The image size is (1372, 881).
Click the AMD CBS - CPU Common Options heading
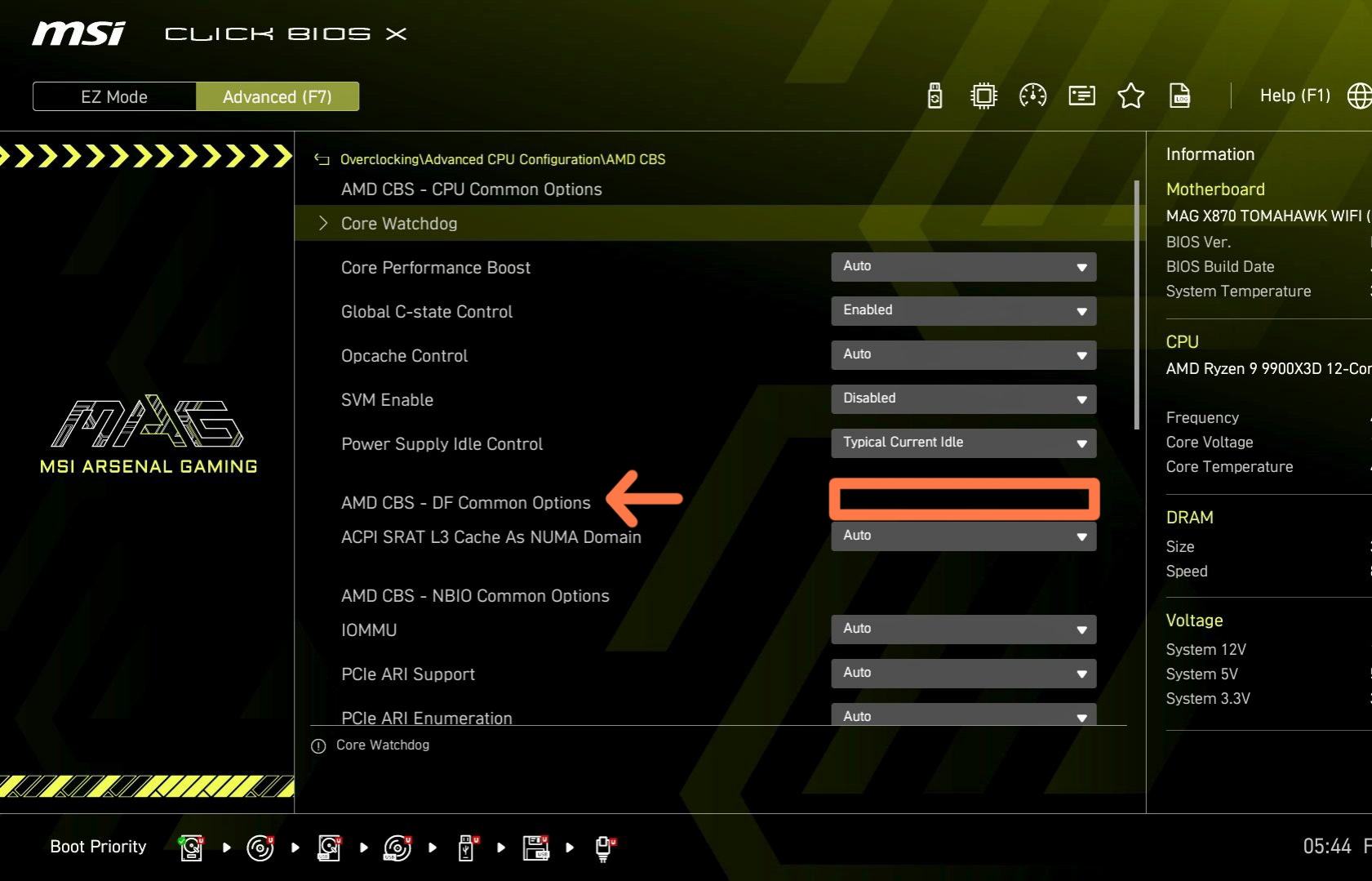tap(472, 189)
